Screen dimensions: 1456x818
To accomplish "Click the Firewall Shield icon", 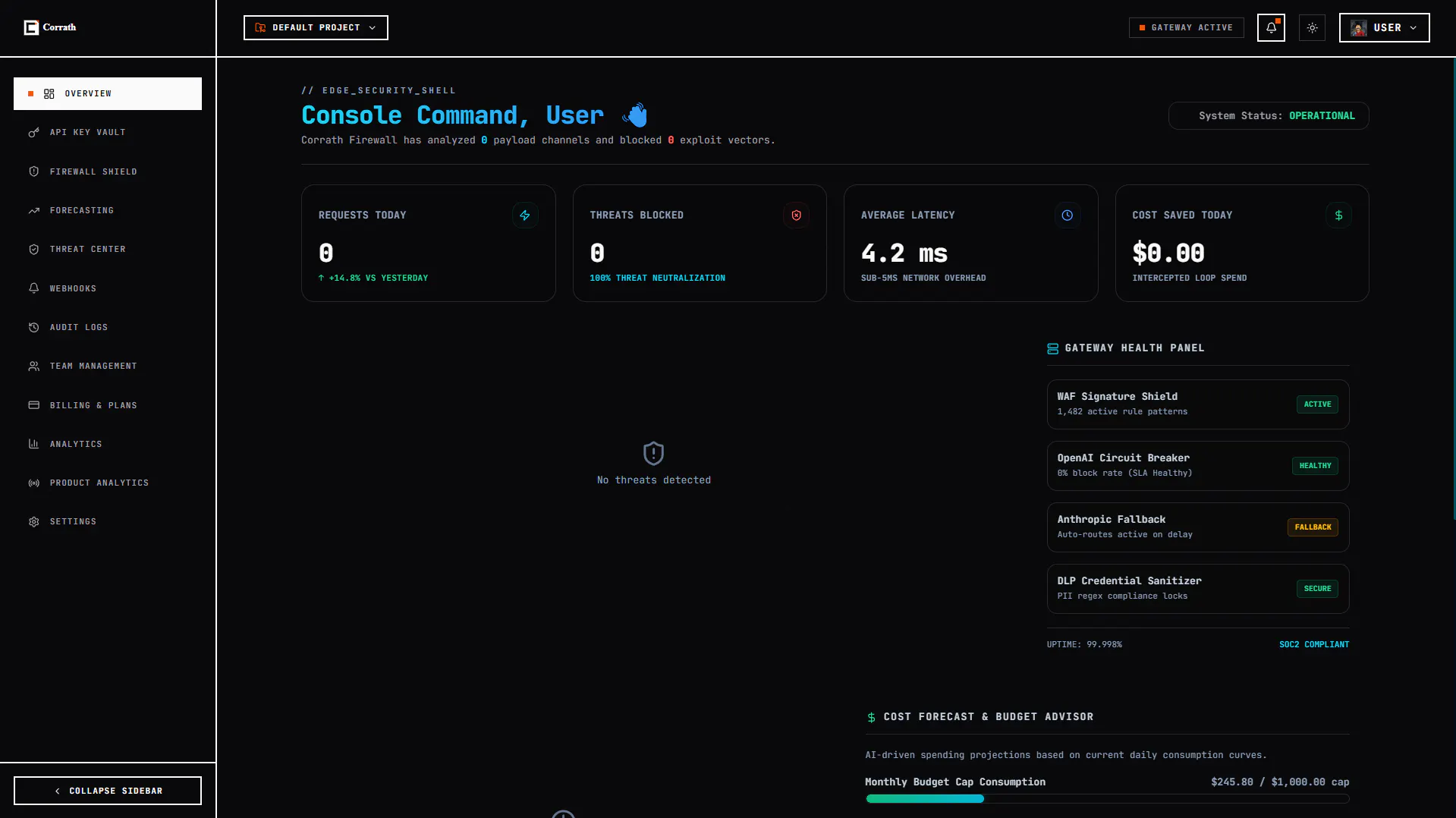I will 33,171.
